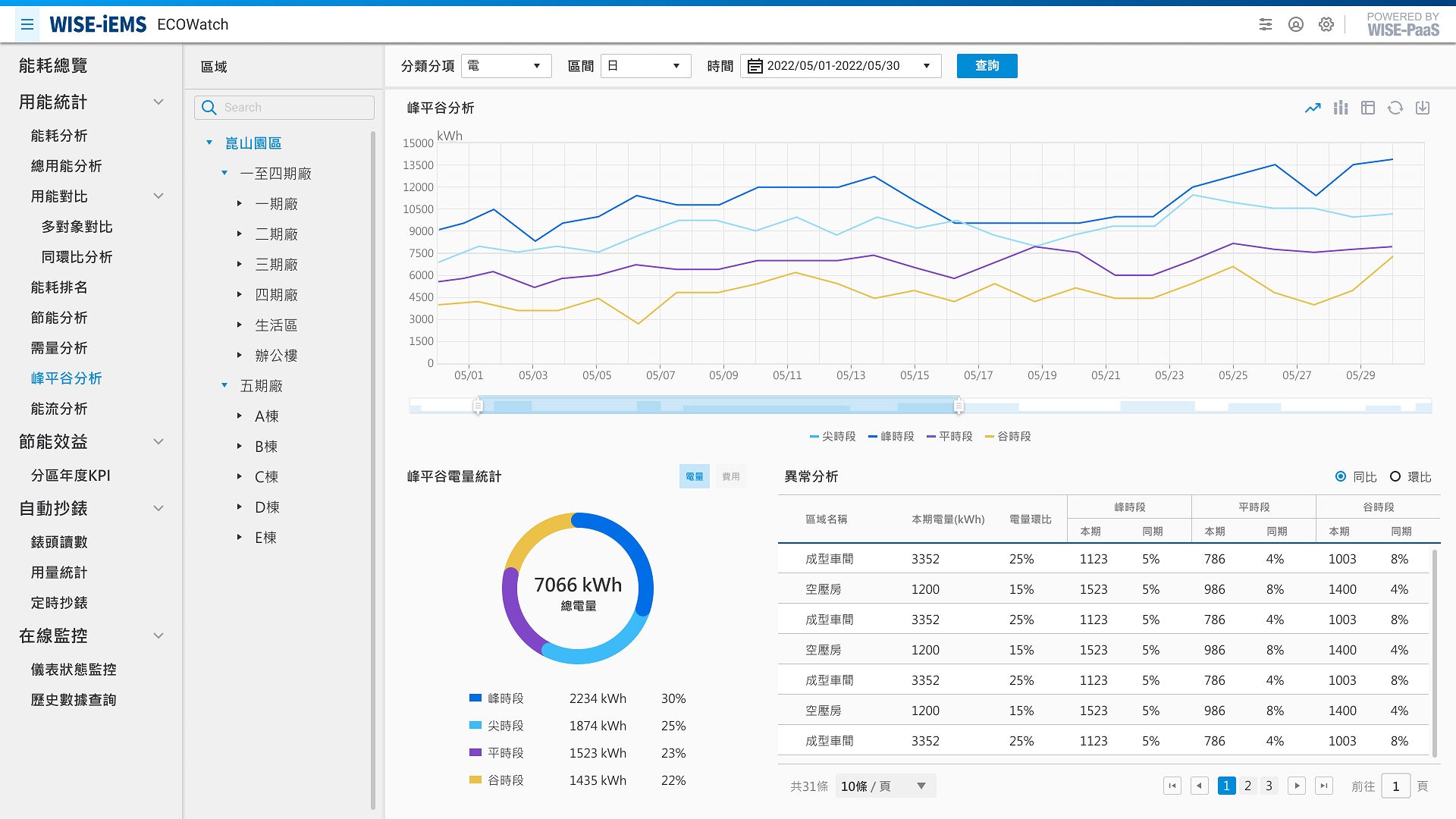
Task: Switch chart to line view icon
Action: coord(1313,108)
